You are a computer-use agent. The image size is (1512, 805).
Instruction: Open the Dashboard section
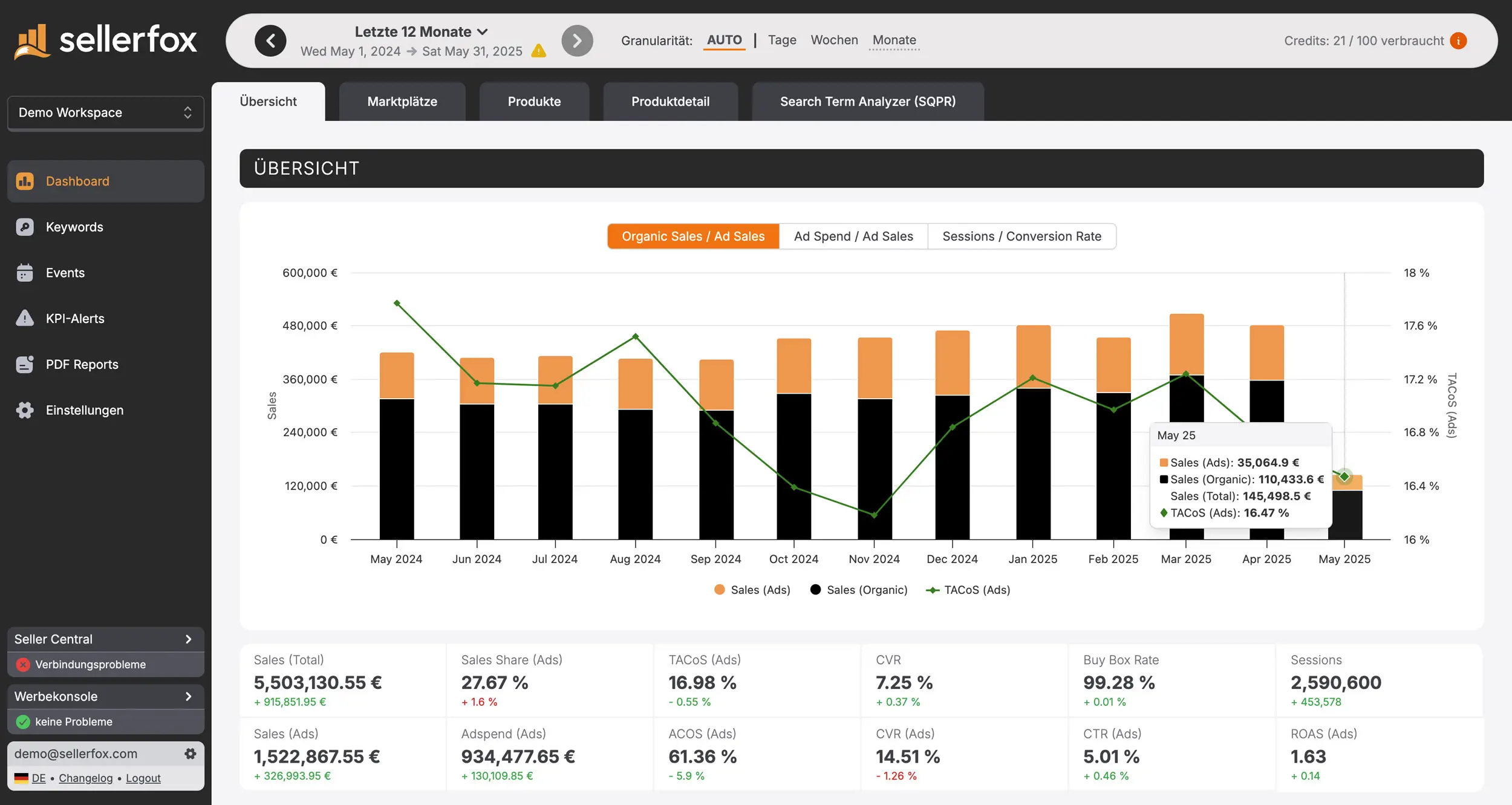click(77, 181)
